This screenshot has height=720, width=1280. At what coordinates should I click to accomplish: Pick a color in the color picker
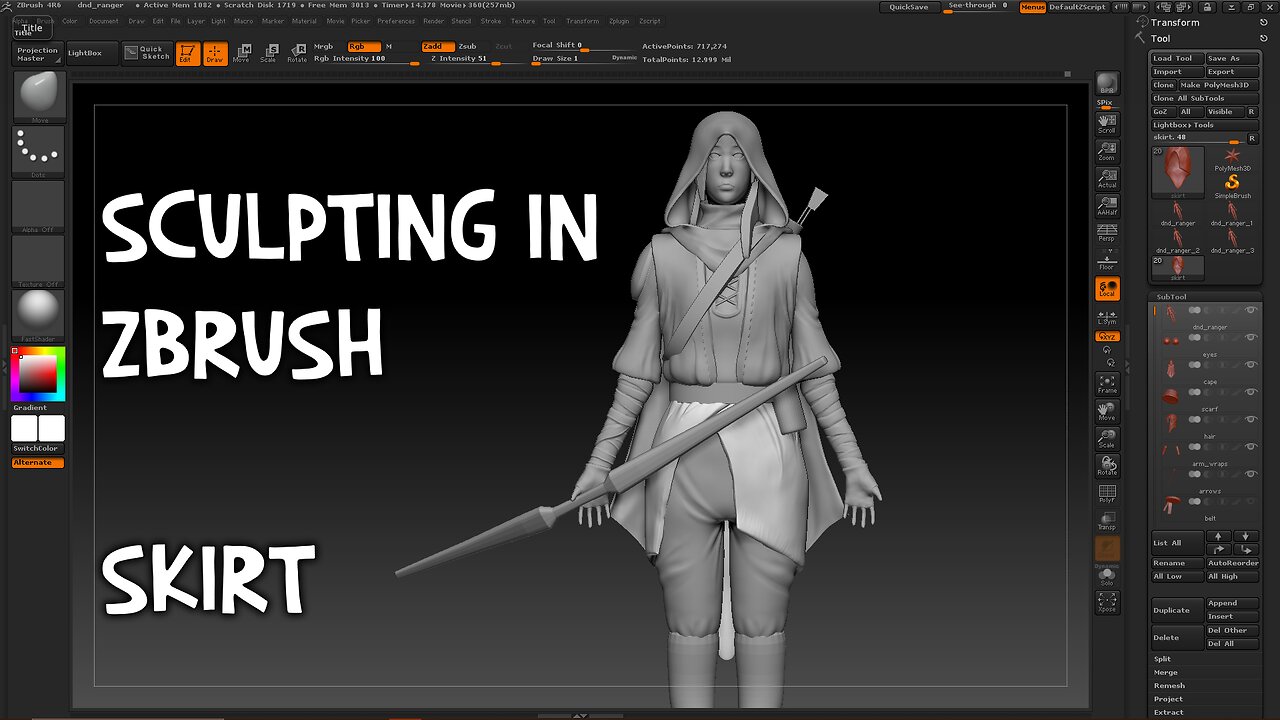38,373
